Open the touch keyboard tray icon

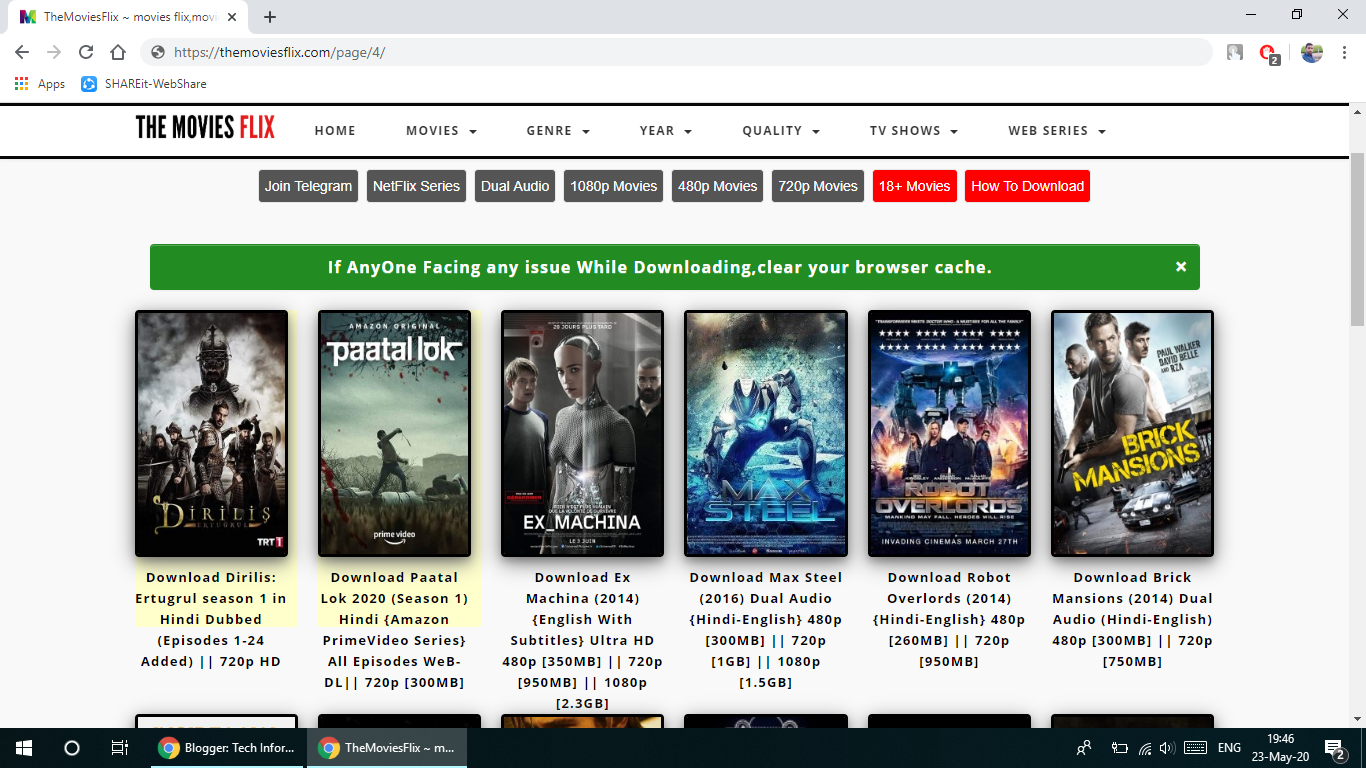pyautogui.click(x=1194, y=748)
